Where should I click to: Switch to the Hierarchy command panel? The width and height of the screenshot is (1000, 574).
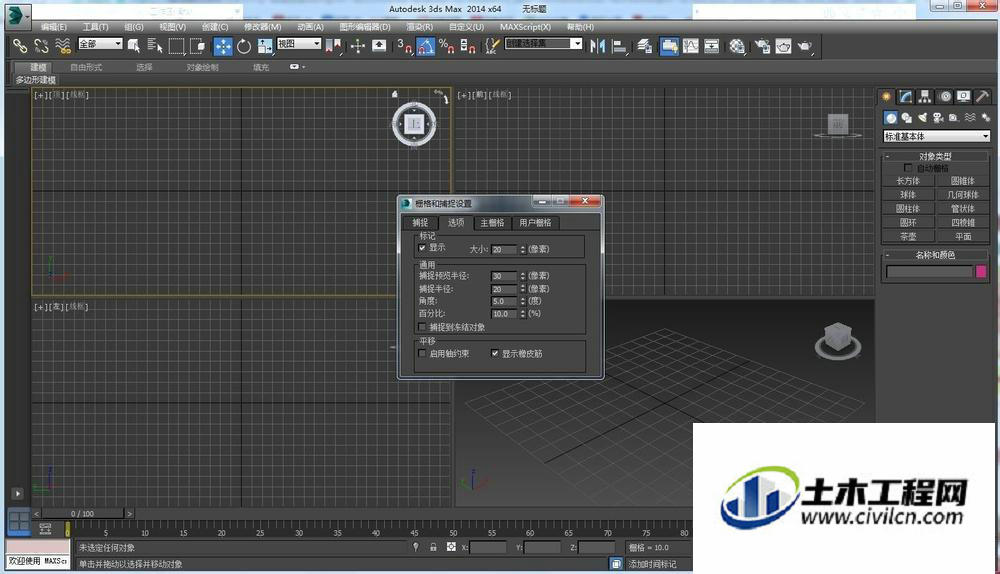tap(925, 96)
